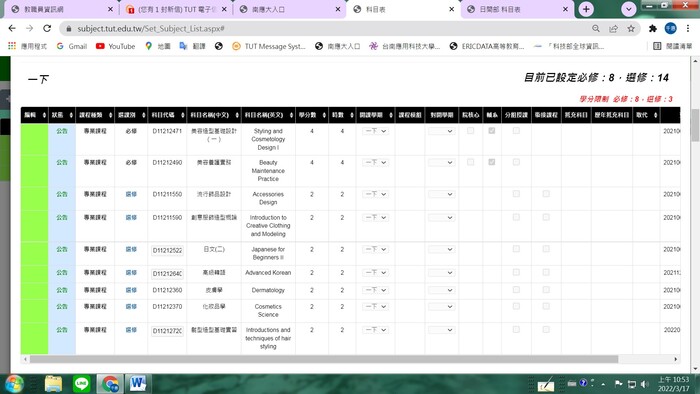
Task: Sort by the 學分數 column header
Action: click(312, 115)
